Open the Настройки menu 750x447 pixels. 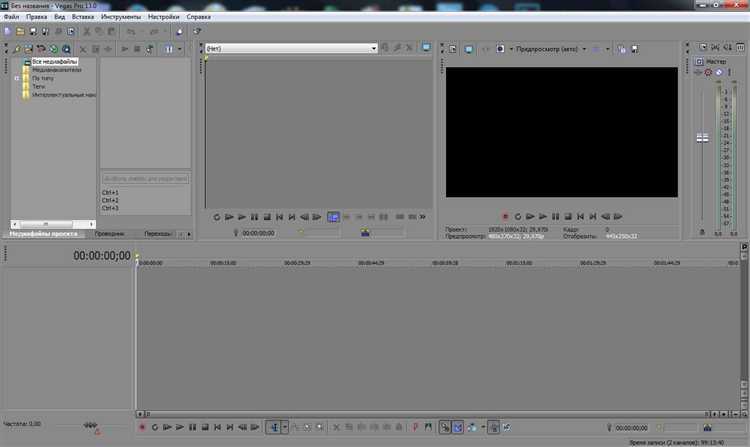coord(164,17)
